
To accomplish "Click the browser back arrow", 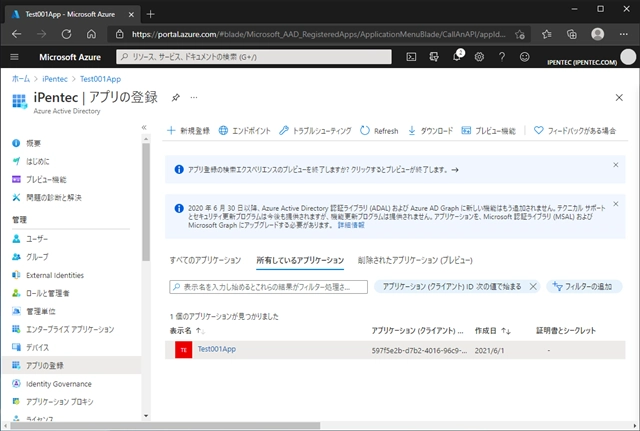I will click(17, 34).
